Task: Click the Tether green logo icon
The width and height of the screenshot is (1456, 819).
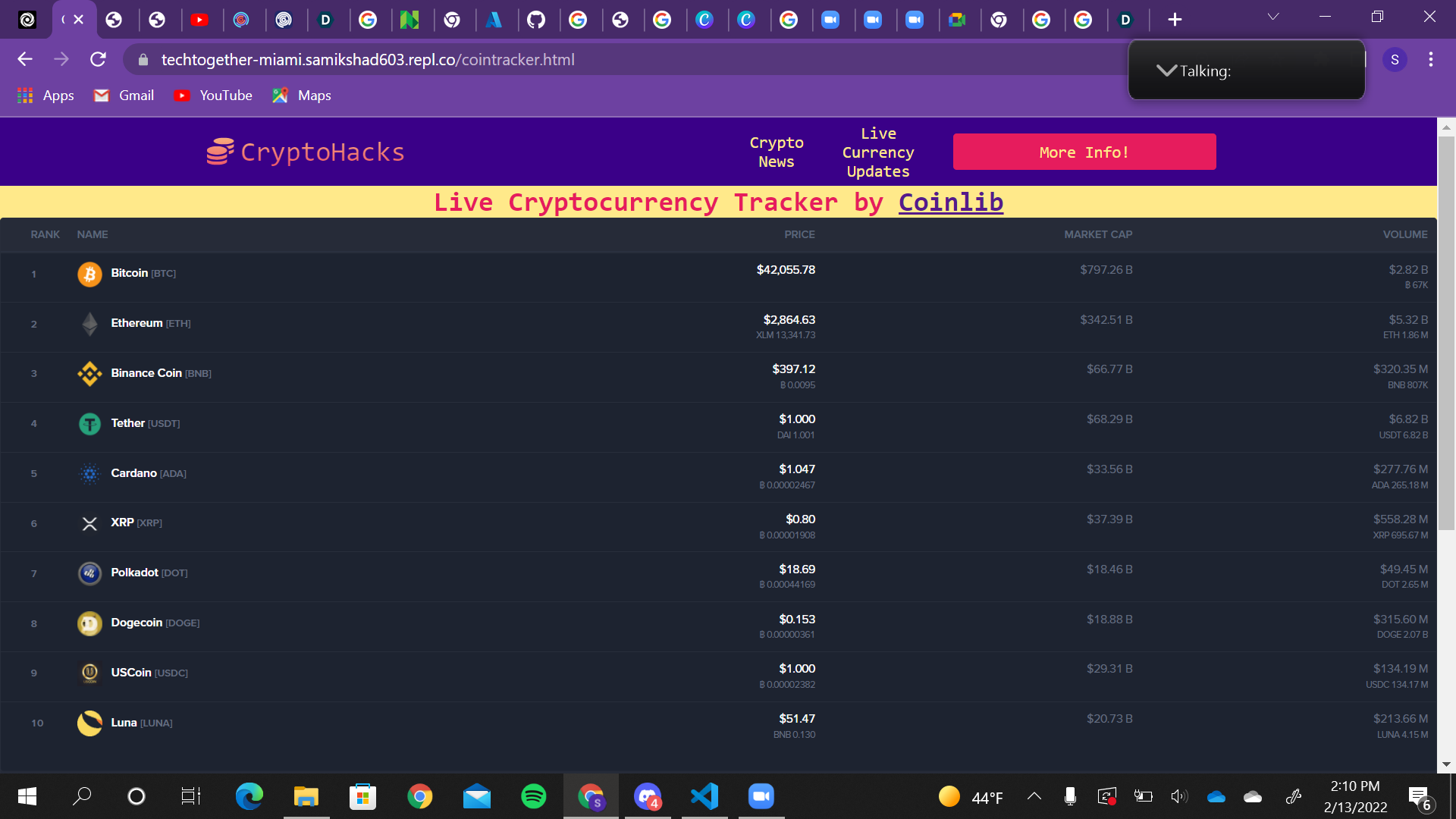Action: pos(89,423)
